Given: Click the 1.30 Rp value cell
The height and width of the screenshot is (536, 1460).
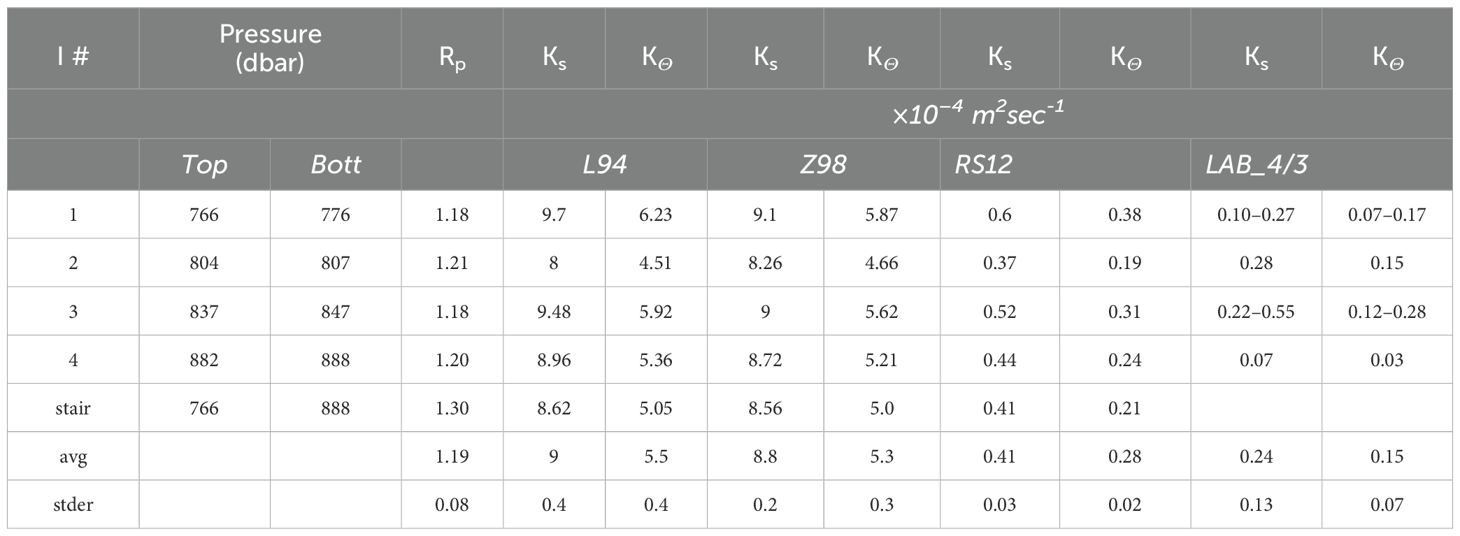Looking at the screenshot, I should point(452,408).
